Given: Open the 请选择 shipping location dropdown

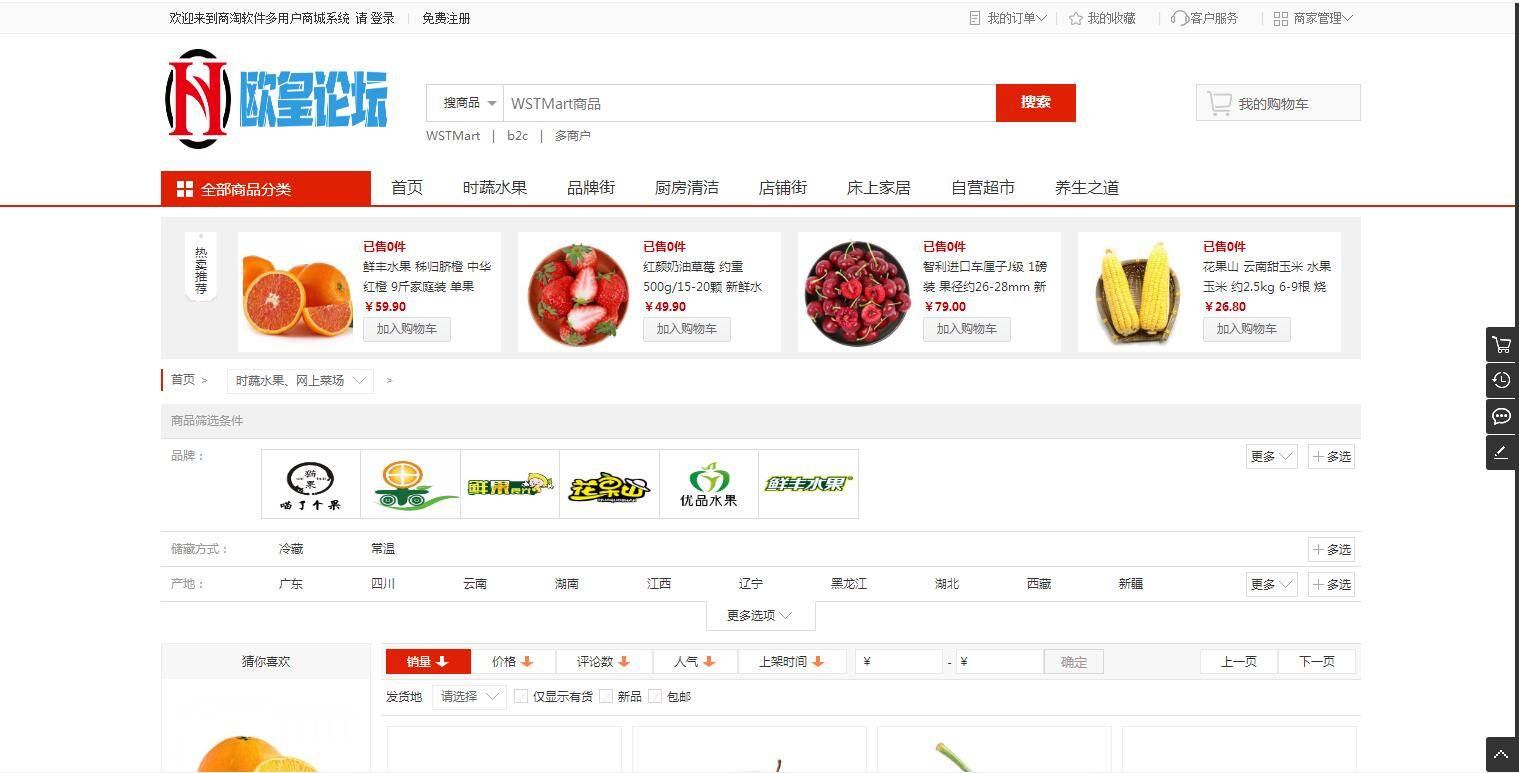Looking at the screenshot, I should coord(467,696).
